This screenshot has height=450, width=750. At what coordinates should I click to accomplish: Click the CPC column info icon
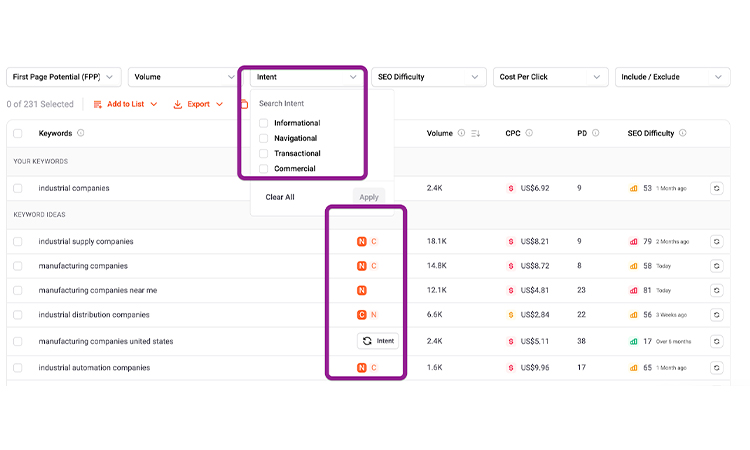[529, 133]
